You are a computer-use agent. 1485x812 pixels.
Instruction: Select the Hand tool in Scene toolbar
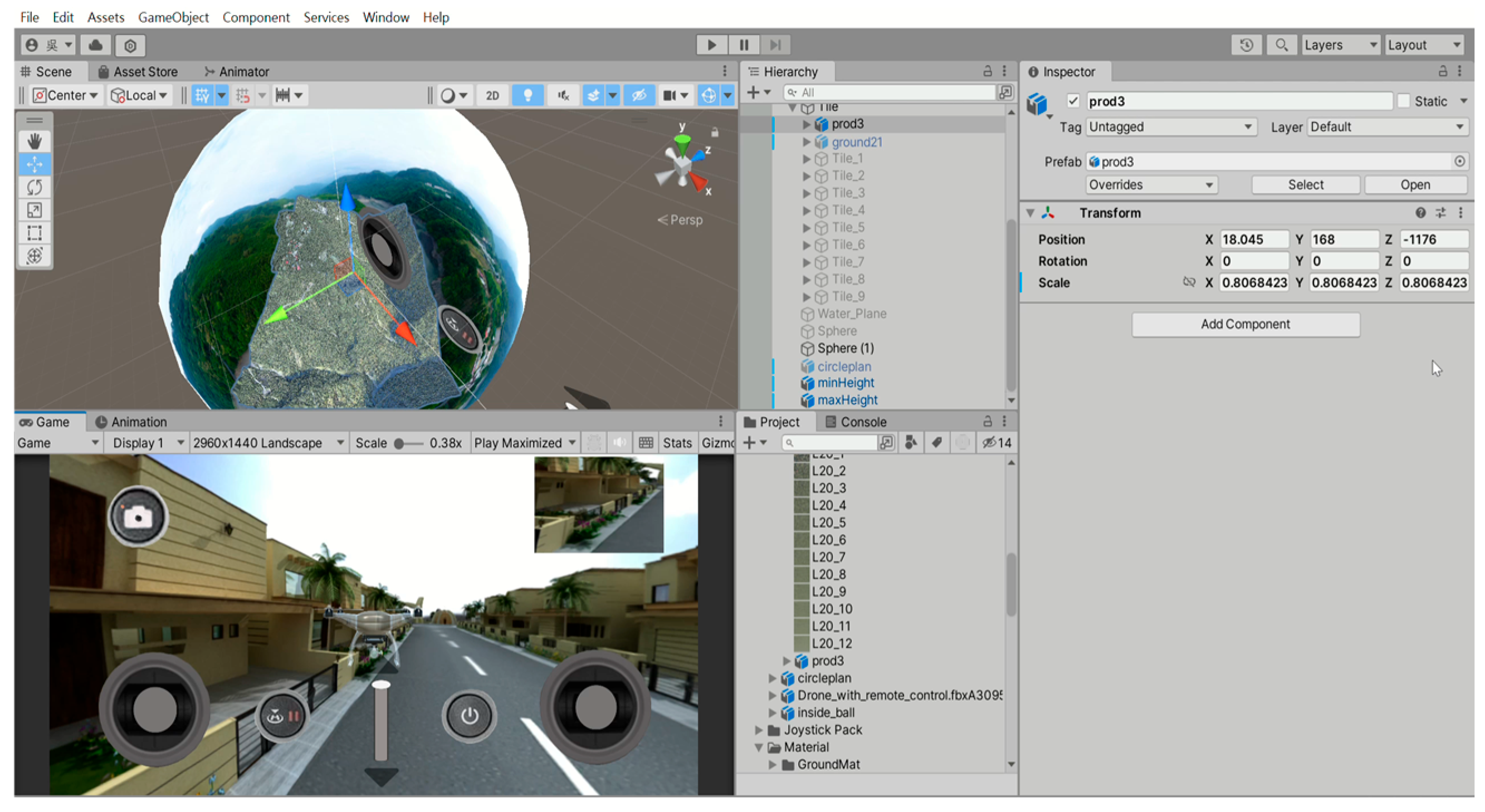[35, 140]
